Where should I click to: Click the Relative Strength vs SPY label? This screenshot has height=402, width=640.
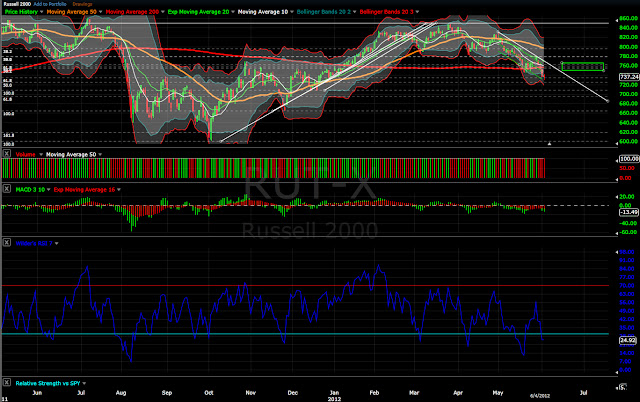pyautogui.click(x=48, y=384)
